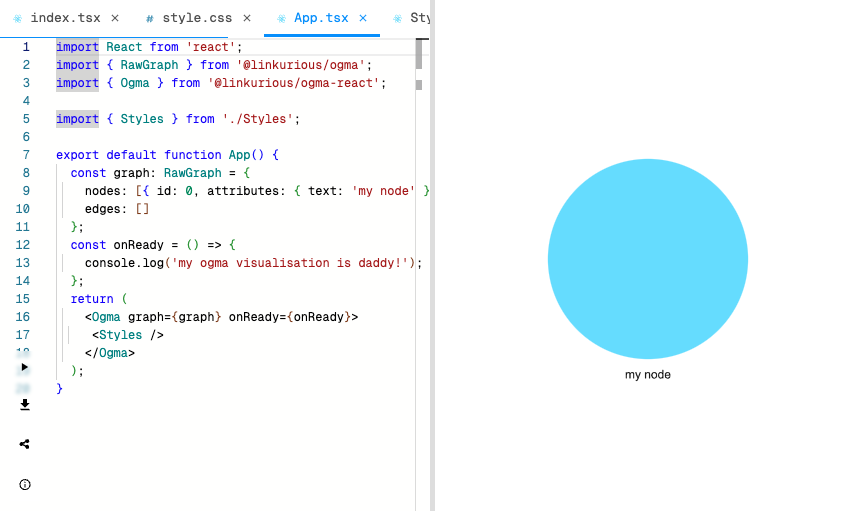
Task: Click the '@linkurious/ogma-react' import string
Action: click(x=297, y=83)
